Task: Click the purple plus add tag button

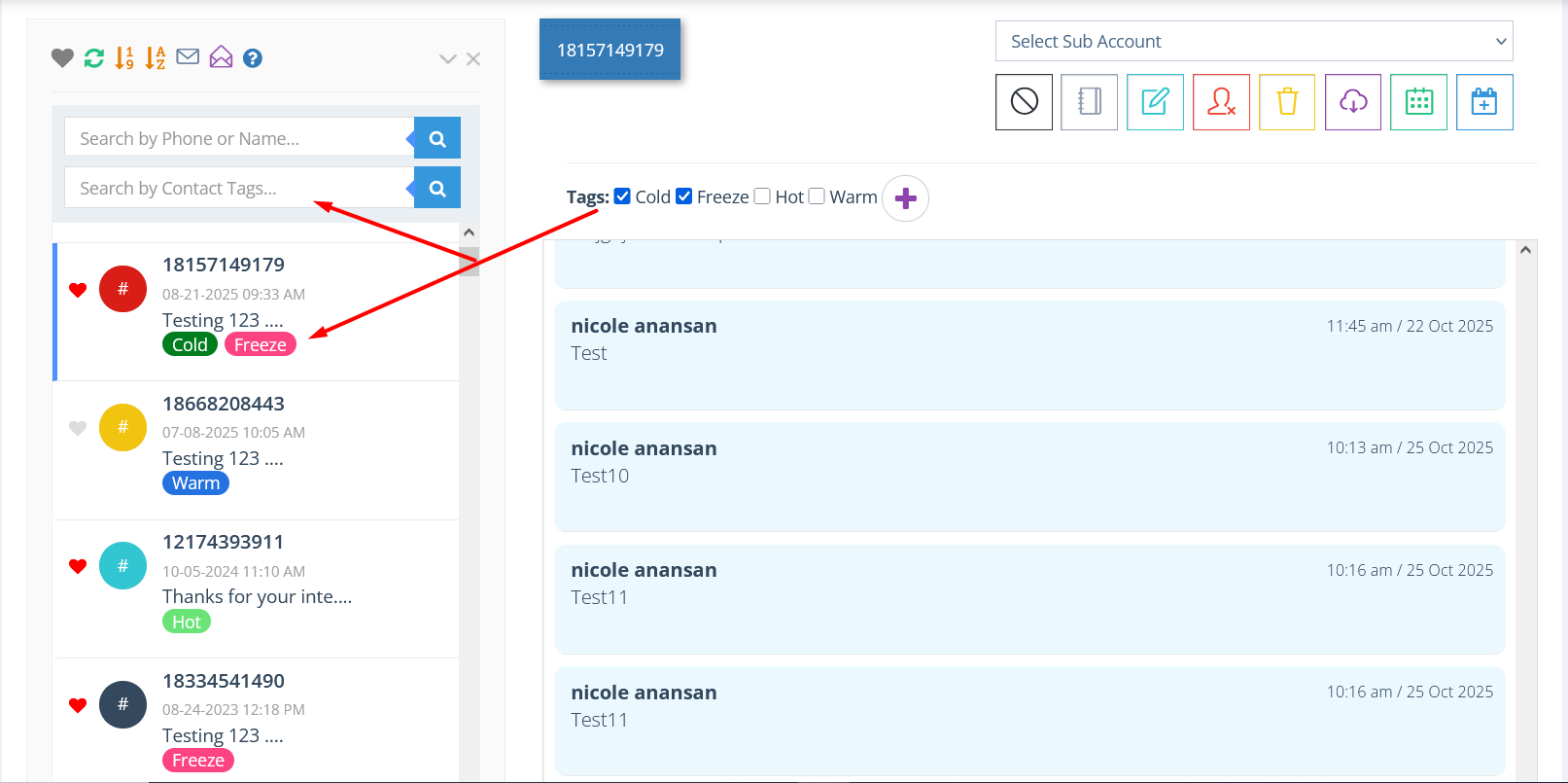Action: pyautogui.click(x=905, y=198)
